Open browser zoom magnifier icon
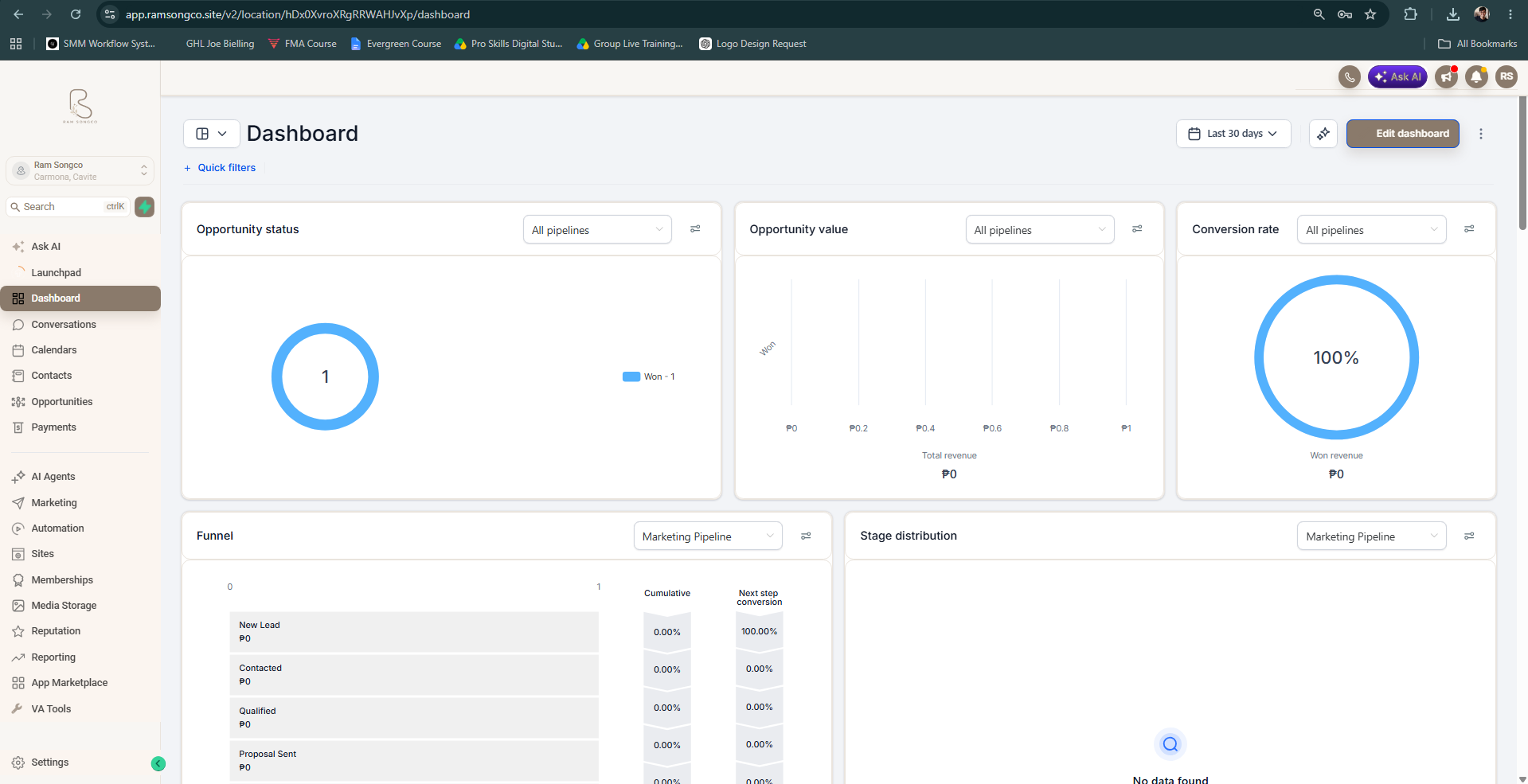 pyautogui.click(x=1319, y=14)
